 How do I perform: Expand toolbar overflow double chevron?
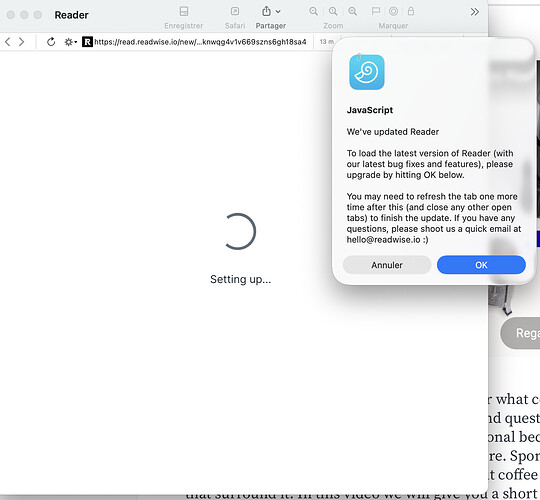pos(475,12)
